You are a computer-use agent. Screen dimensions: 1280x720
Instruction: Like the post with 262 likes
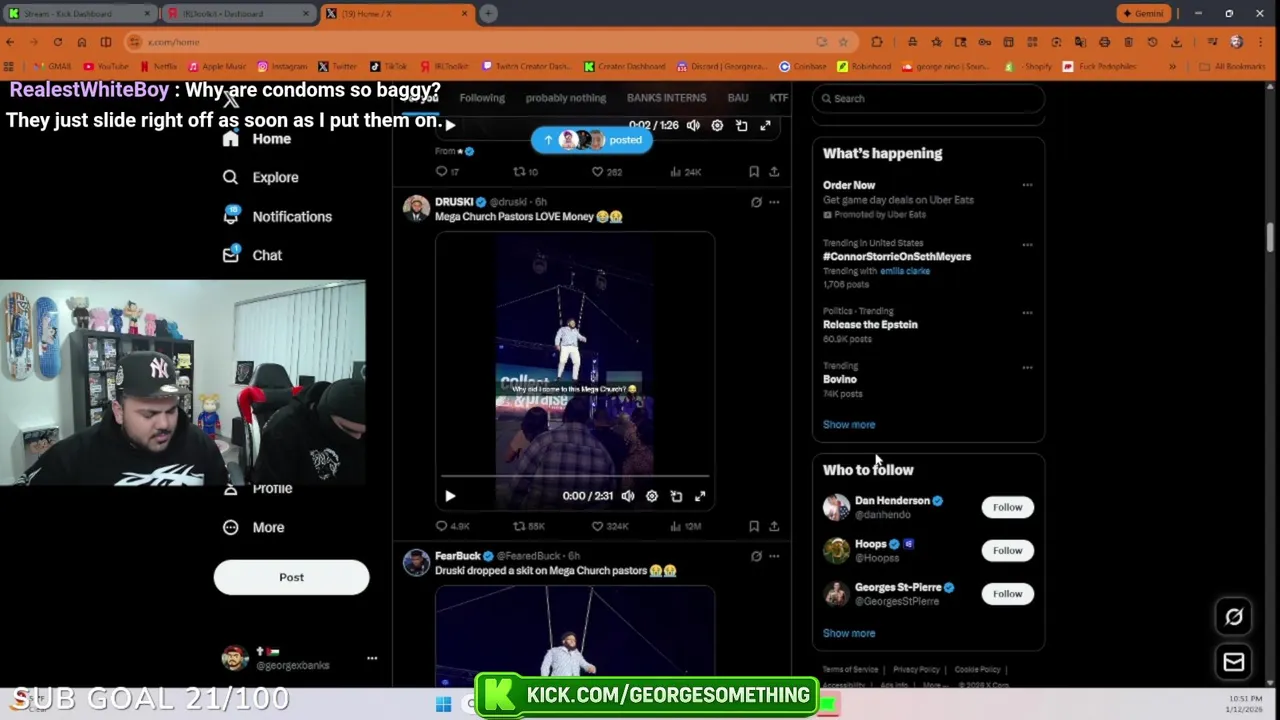606,172
